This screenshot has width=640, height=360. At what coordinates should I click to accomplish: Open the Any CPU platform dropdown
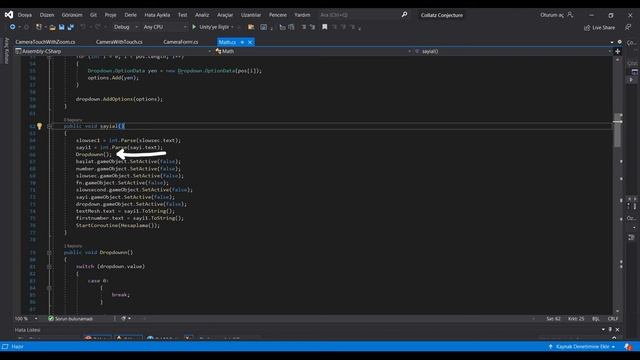pos(164,27)
